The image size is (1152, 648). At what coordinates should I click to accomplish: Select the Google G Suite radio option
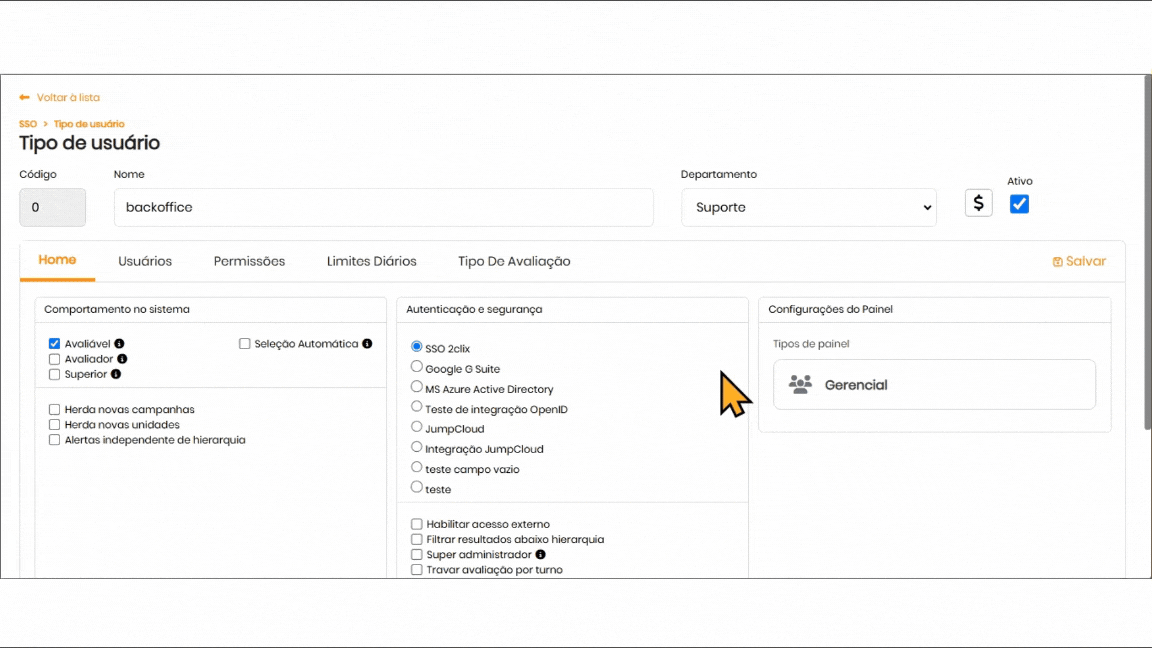417,367
